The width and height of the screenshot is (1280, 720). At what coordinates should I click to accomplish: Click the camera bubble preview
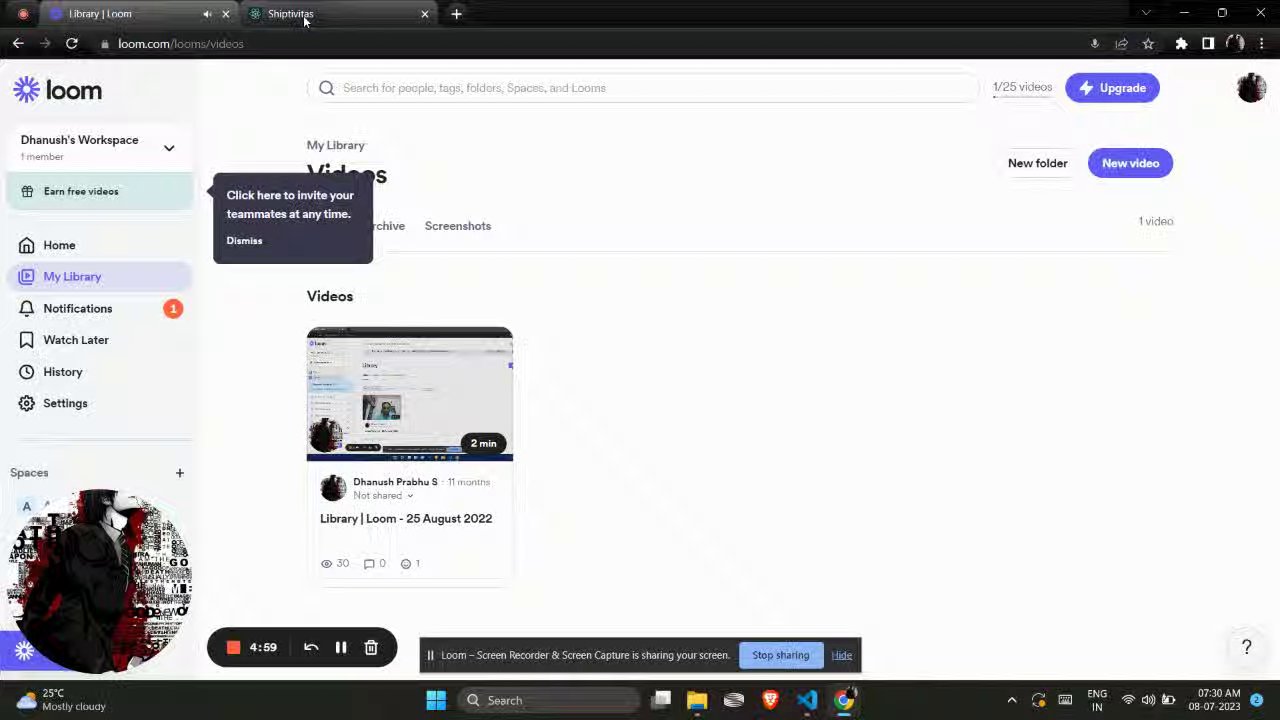click(x=100, y=580)
